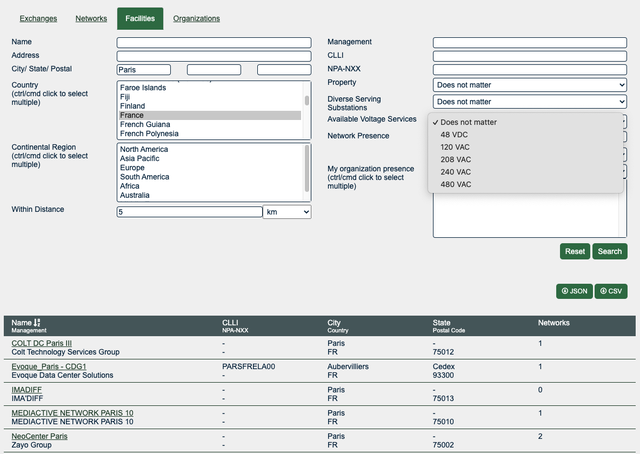Download results as JSON

click(x=574, y=291)
